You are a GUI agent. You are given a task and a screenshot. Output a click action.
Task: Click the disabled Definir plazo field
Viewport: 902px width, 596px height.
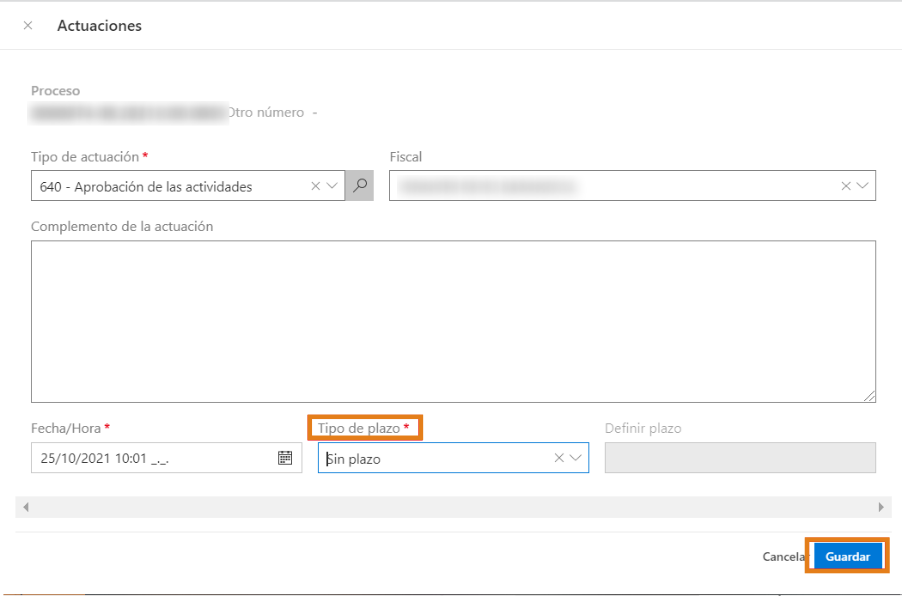(x=740, y=458)
